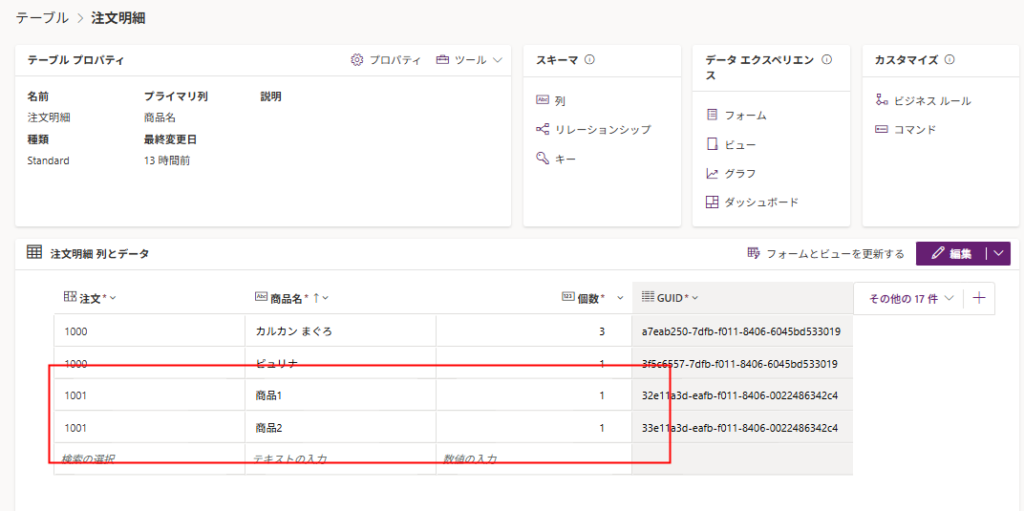This screenshot has width=1024, height=511.
Task: Expand the 編集 button dropdown arrow
Action: (998, 254)
